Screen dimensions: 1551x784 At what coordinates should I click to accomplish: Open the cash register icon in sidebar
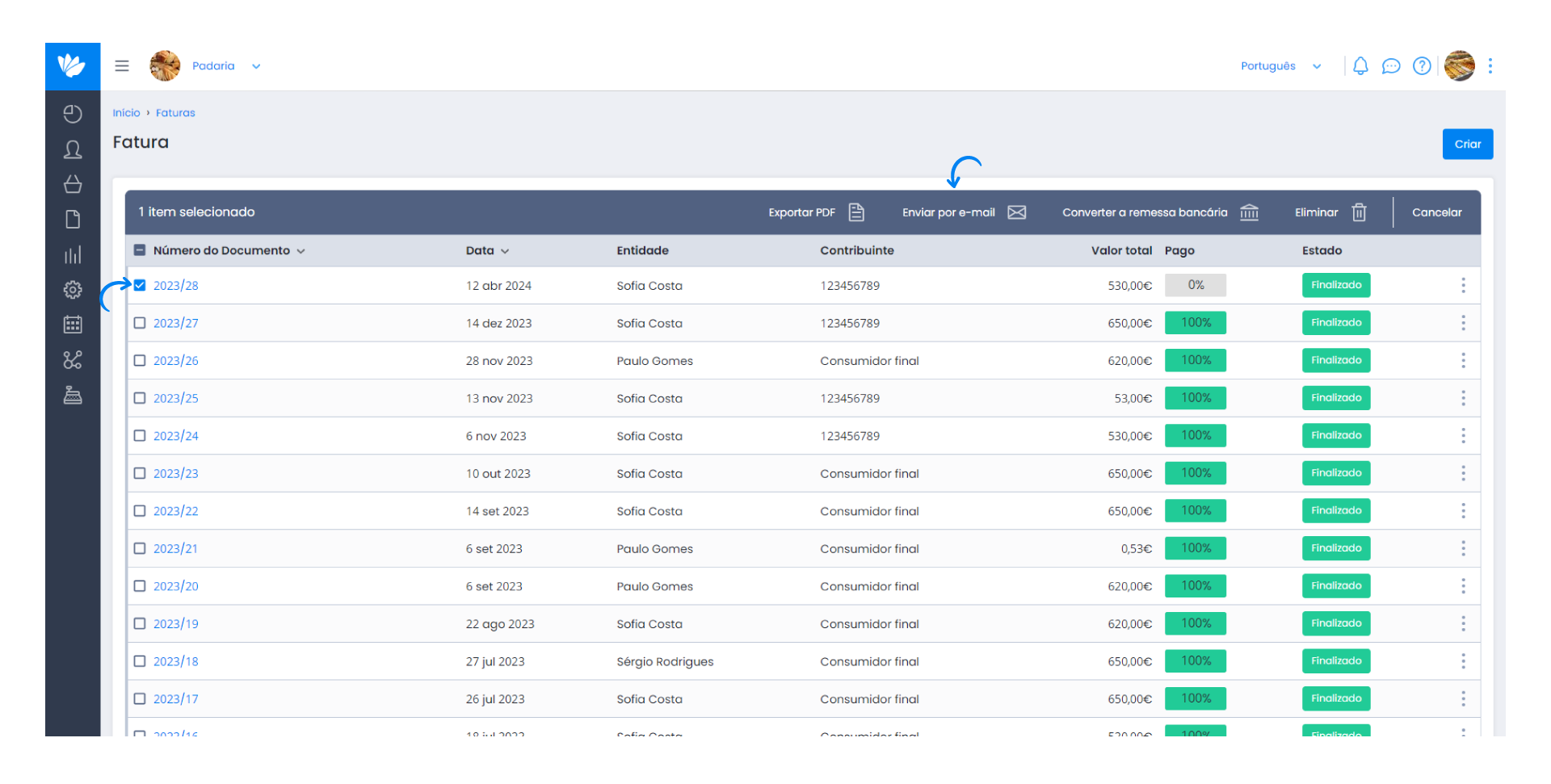73,396
